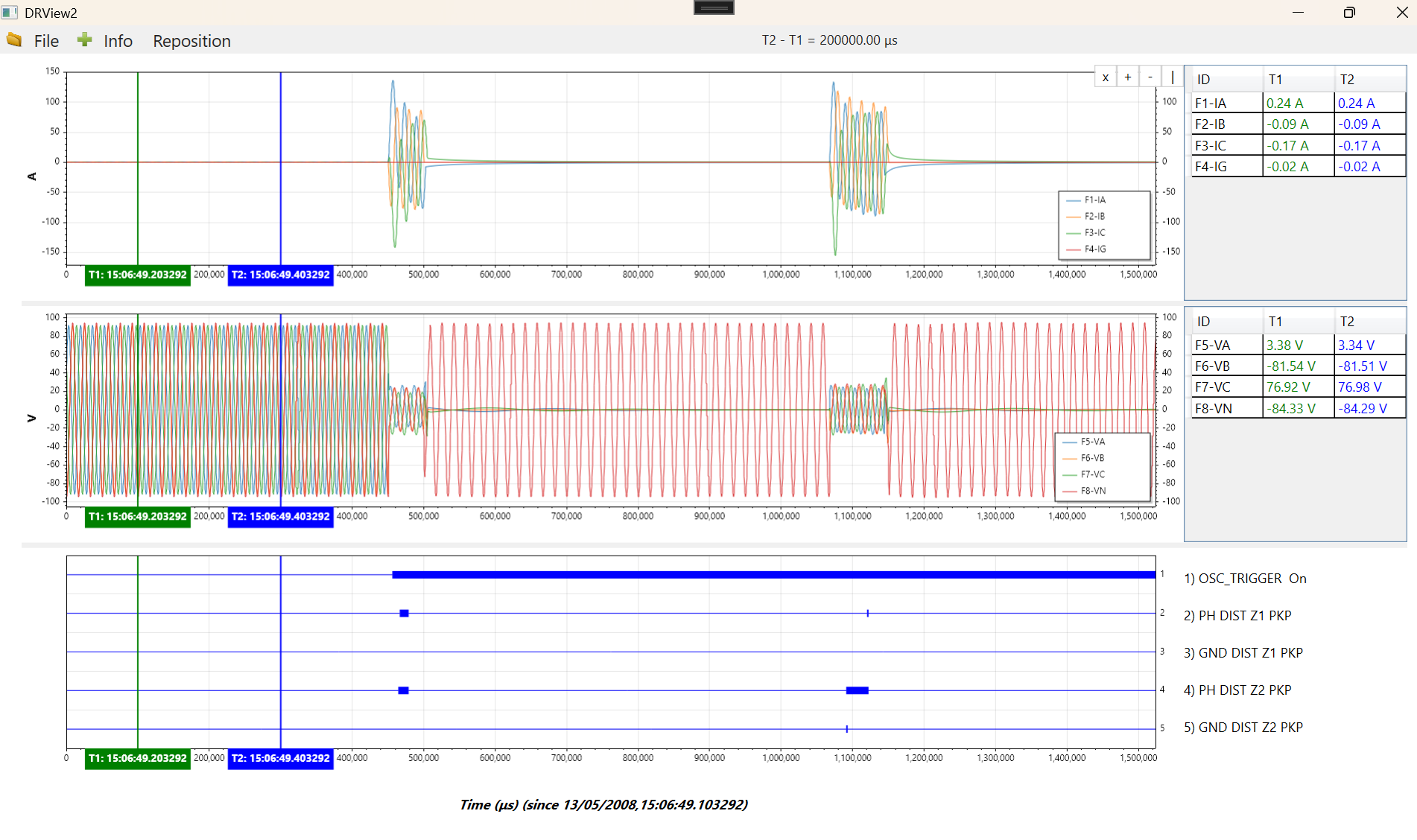Select the F6-VB row in voltage table

point(1299,366)
